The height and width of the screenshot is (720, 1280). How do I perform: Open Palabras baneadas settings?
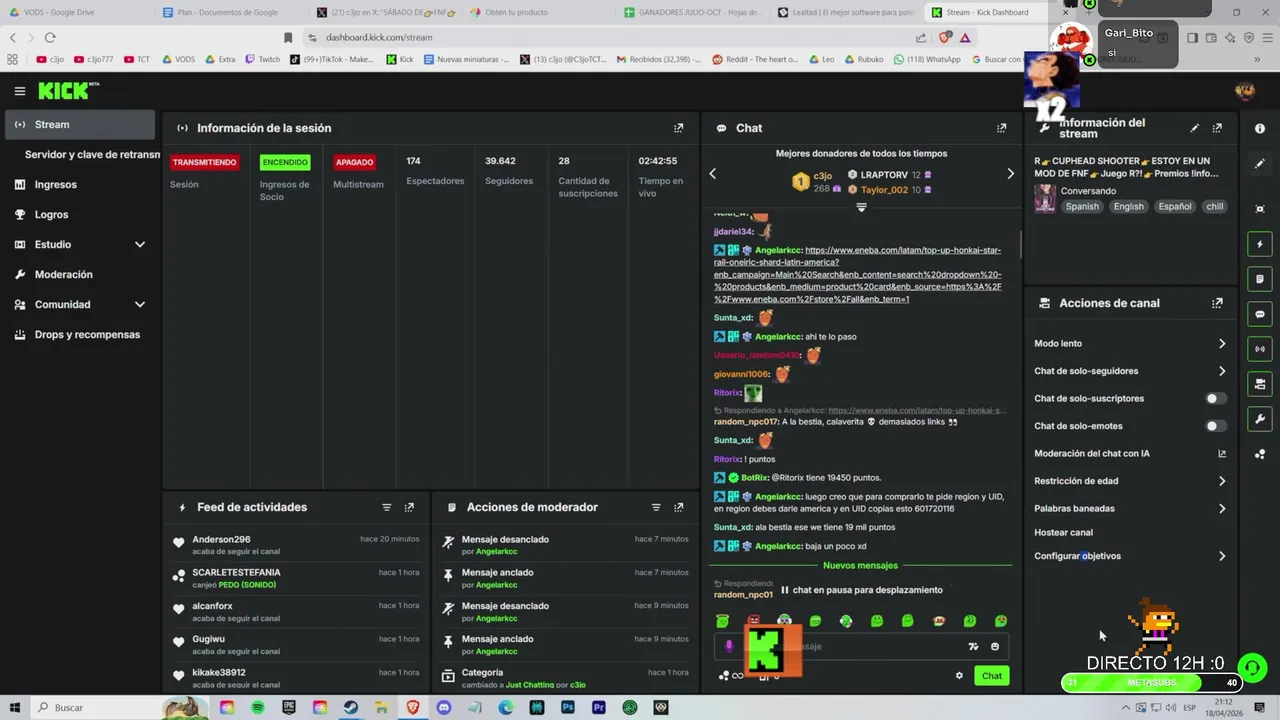tap(1129, 508)
